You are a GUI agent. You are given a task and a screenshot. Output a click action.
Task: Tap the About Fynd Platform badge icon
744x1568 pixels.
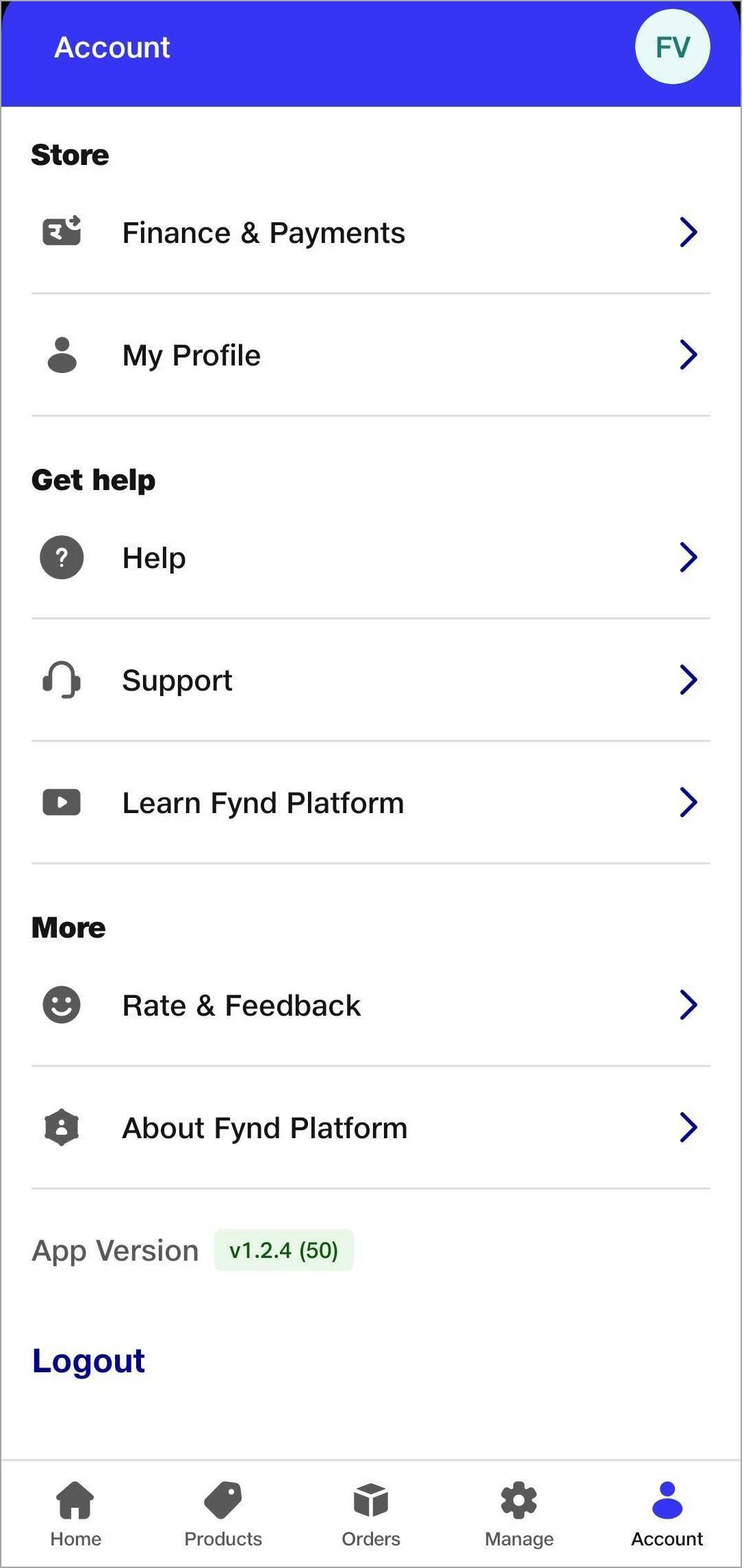click(62, 1127)
